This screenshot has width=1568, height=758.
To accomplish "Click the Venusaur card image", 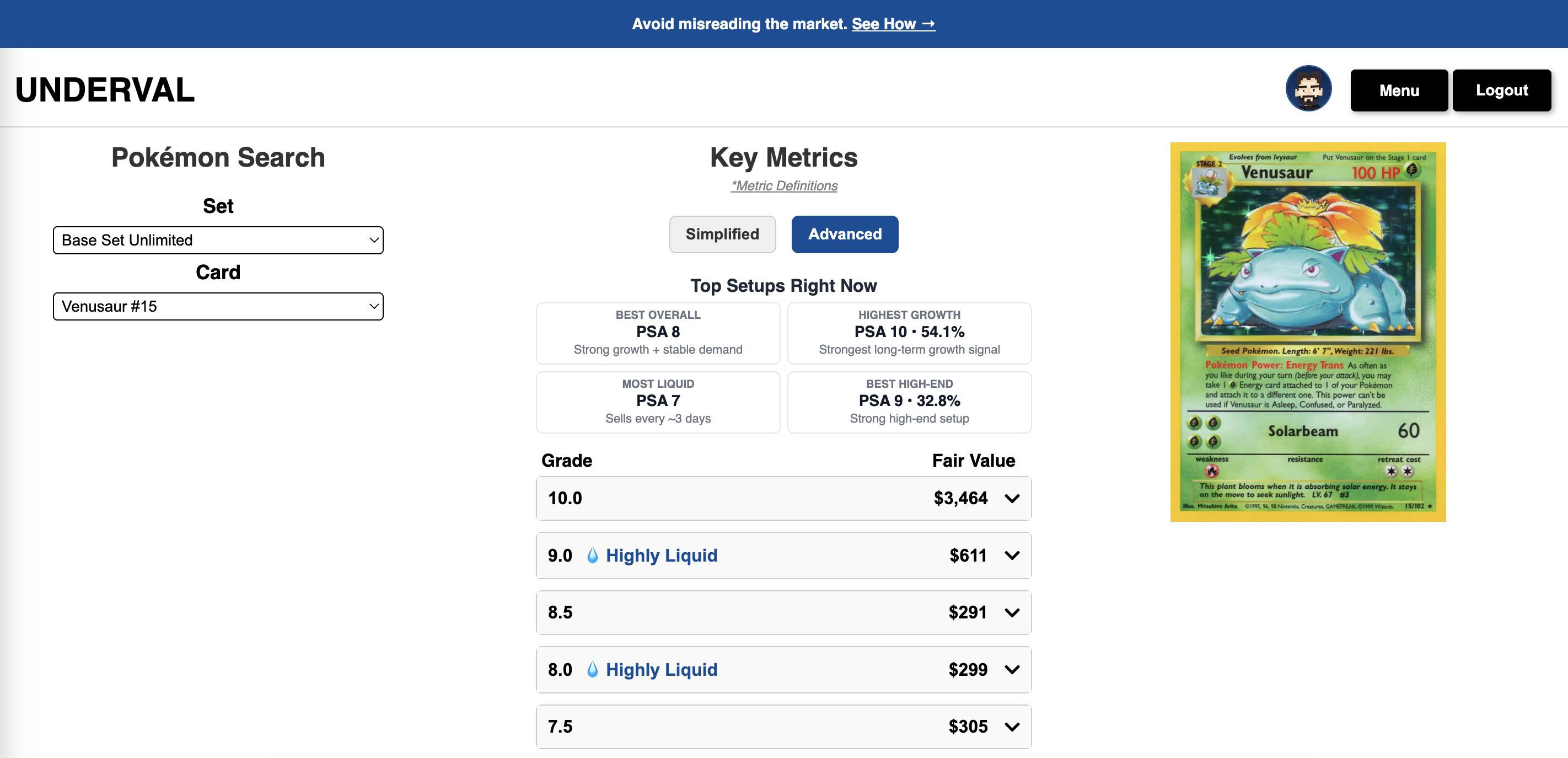I will [x=1307, y=332].
